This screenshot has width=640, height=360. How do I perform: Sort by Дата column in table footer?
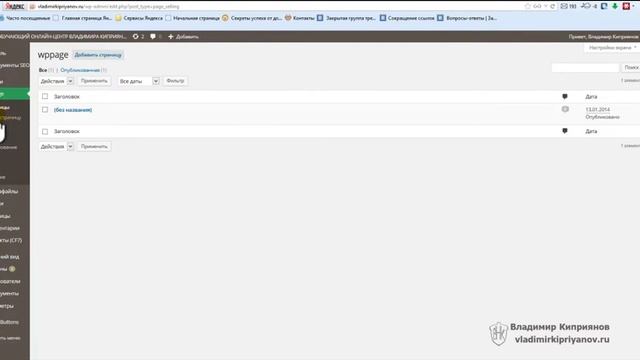click(x=591, y=131)
